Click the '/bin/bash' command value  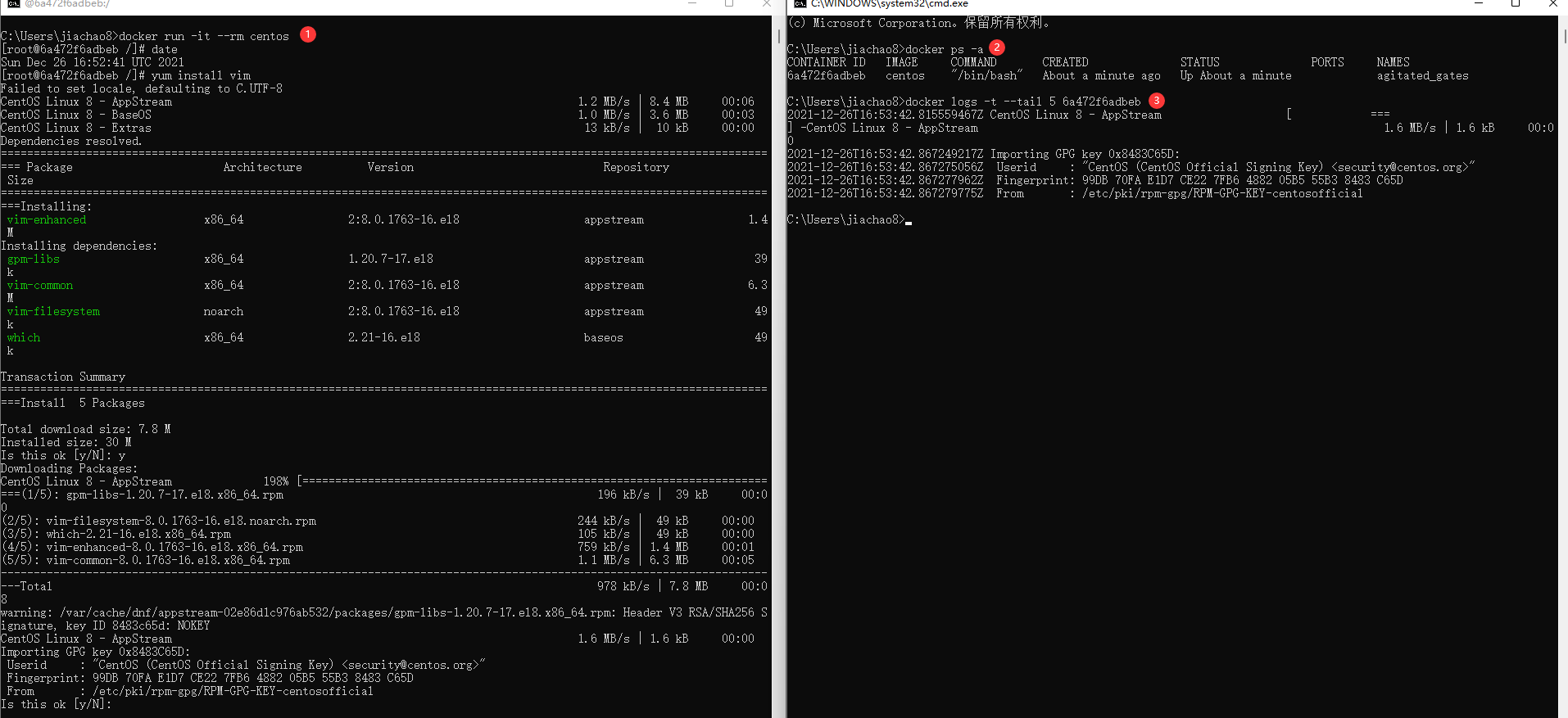pyautogui.click(x=987, y=75)
